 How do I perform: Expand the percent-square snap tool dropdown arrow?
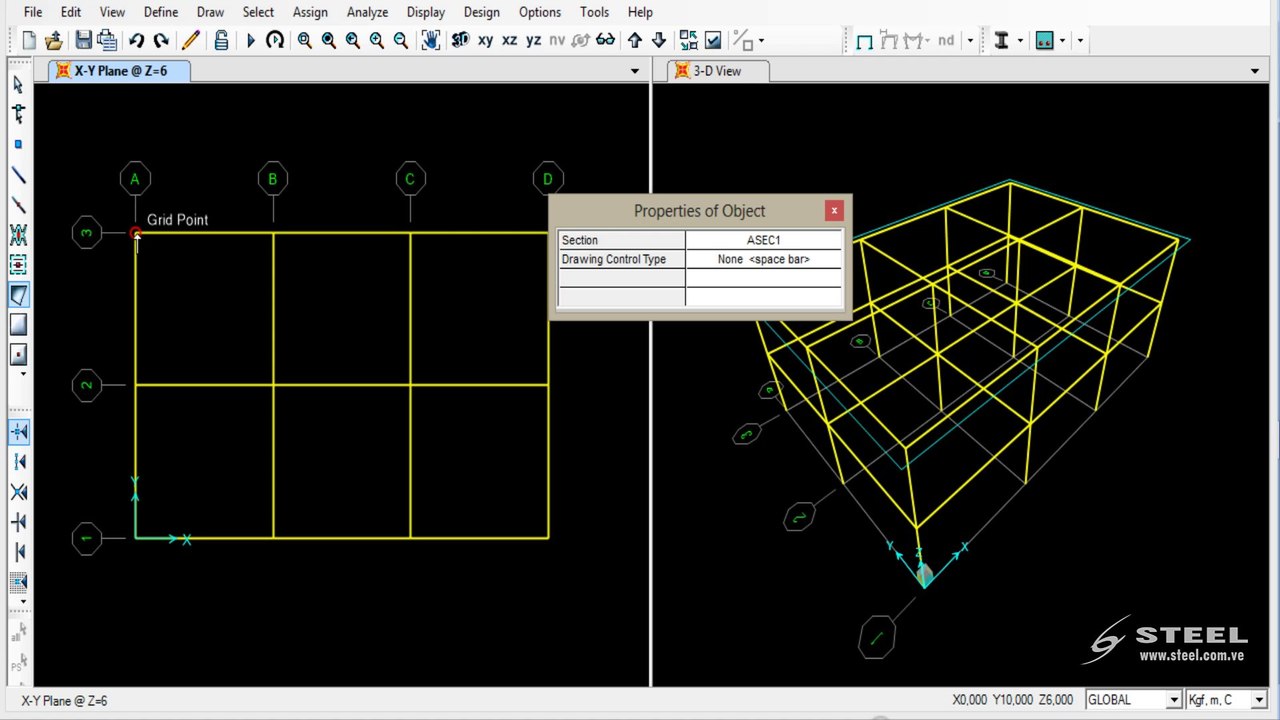[761, 41]
